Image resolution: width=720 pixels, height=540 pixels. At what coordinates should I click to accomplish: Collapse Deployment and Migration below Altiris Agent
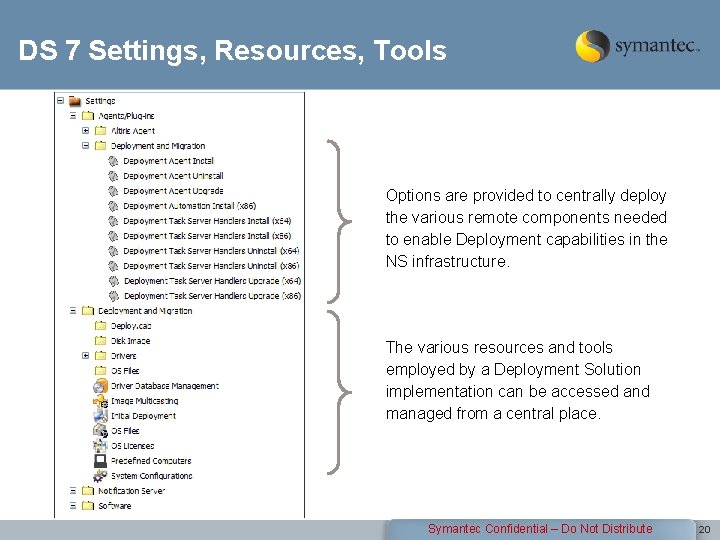pyautogui.click(x=85, y=146)
